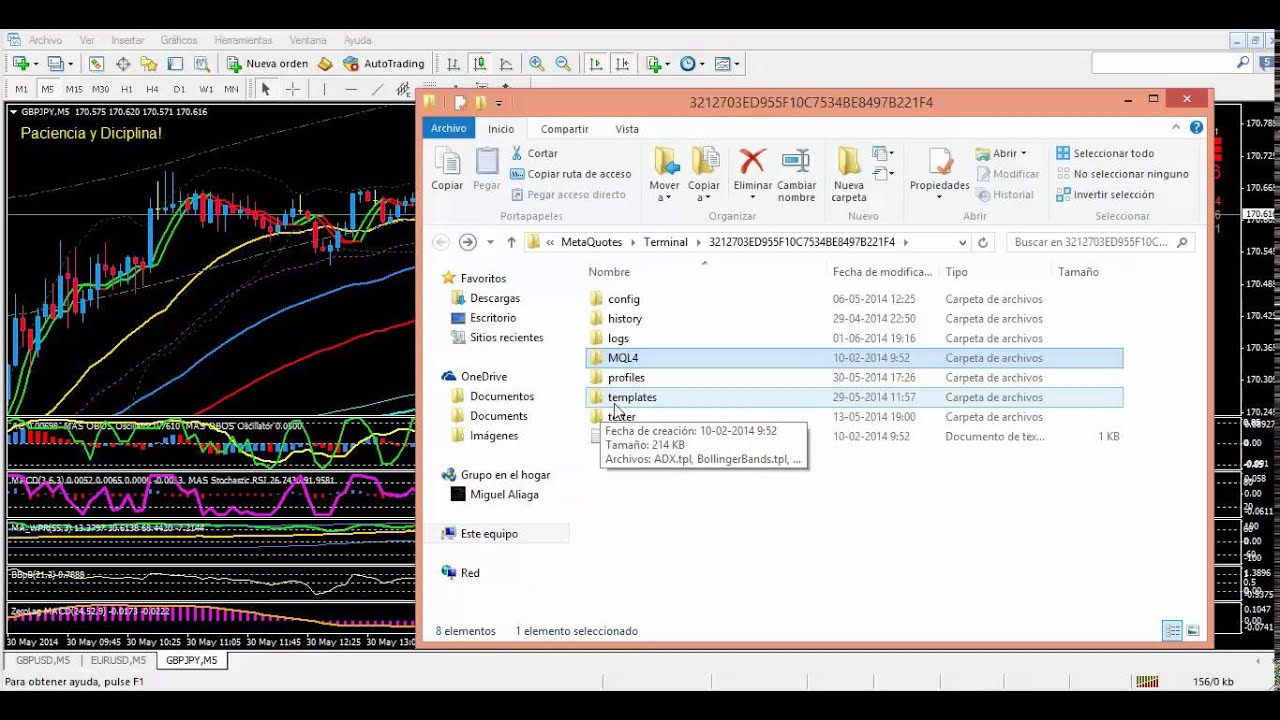Switch to GBPUSD,M5 chart tab
The width and height of the screenshot is (1280, 720).
[43, 661]
